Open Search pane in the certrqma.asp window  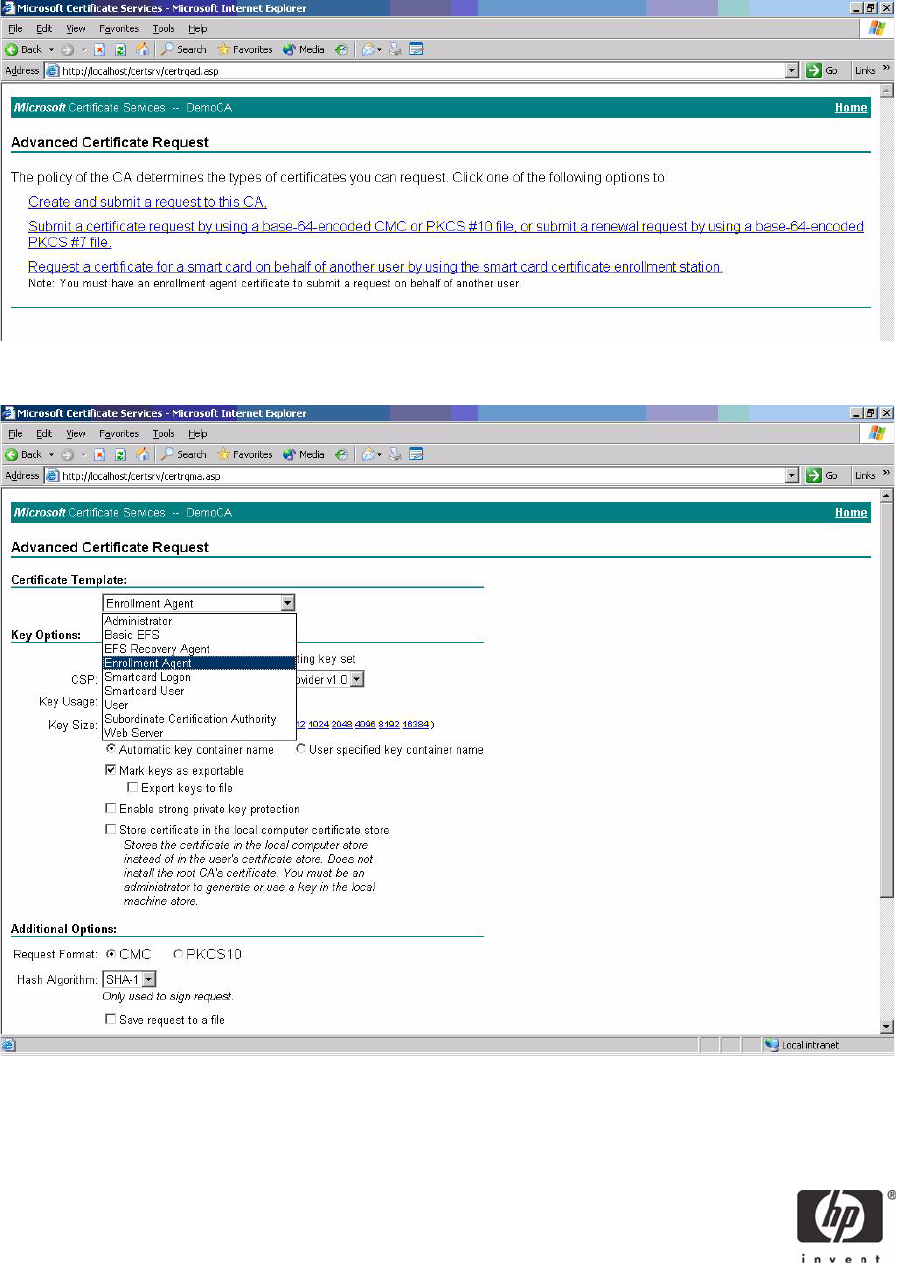[x=184, y=454]
